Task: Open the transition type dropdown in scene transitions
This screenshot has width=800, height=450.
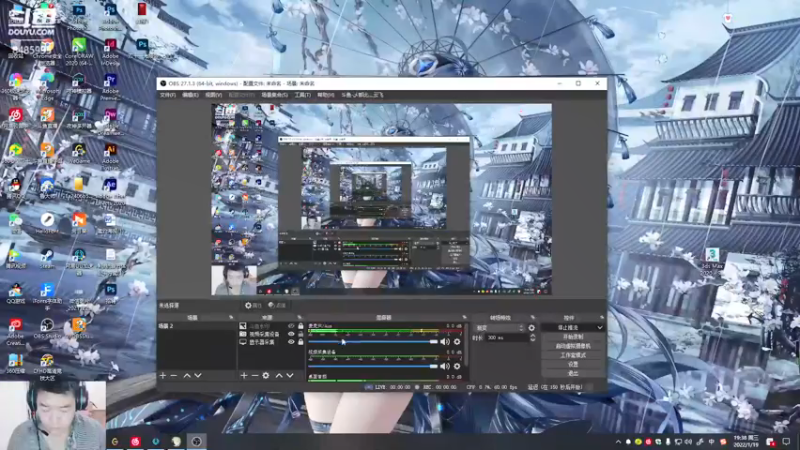Action: 499,328
